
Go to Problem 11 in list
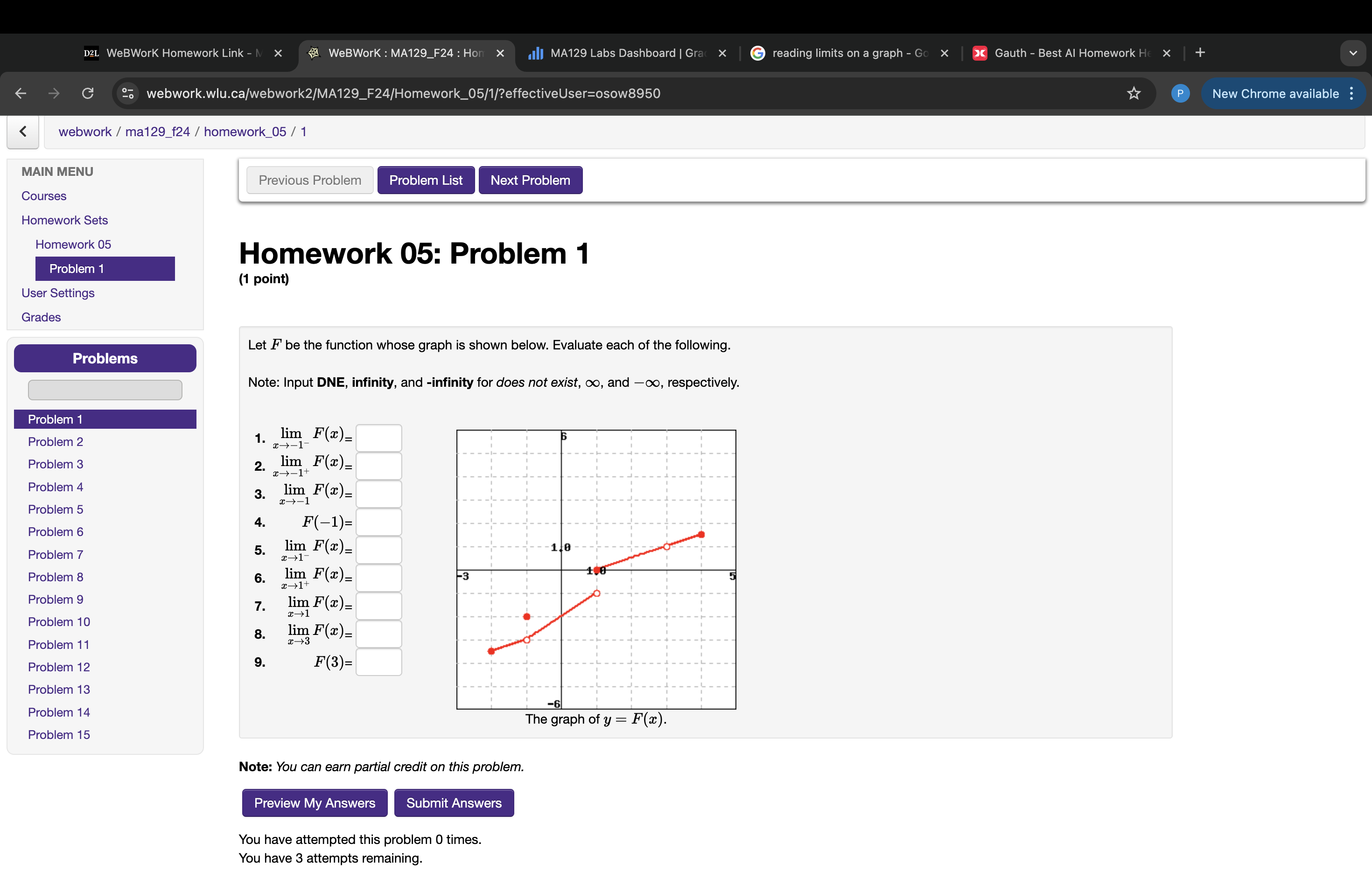click(x=59, y=644)
